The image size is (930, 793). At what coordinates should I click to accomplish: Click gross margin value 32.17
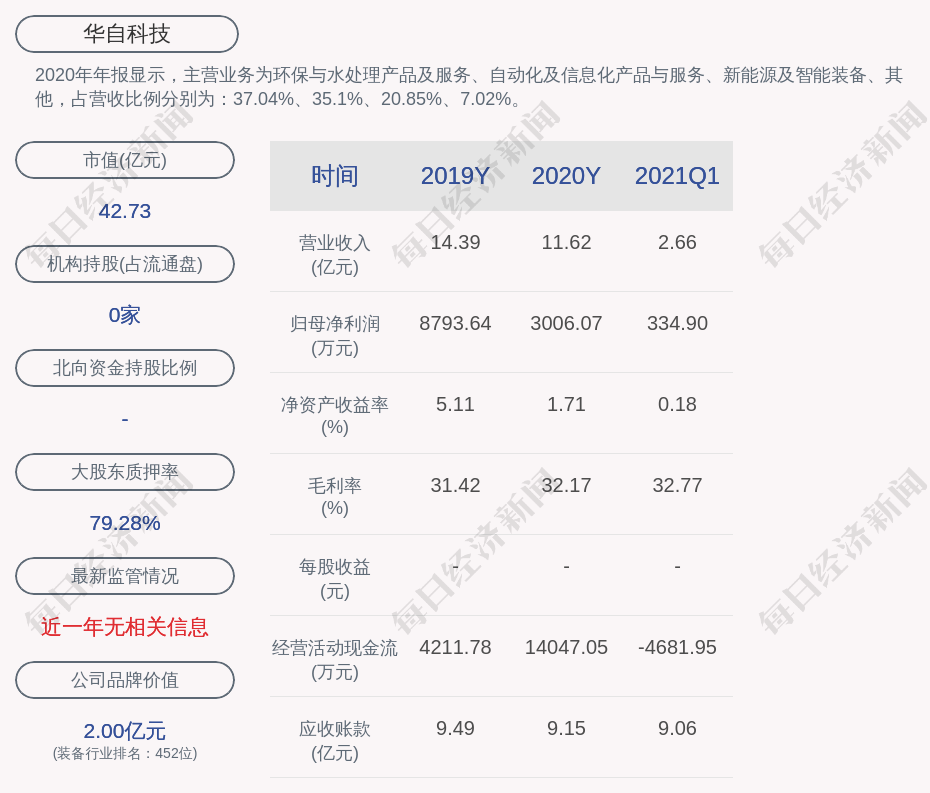566,485
